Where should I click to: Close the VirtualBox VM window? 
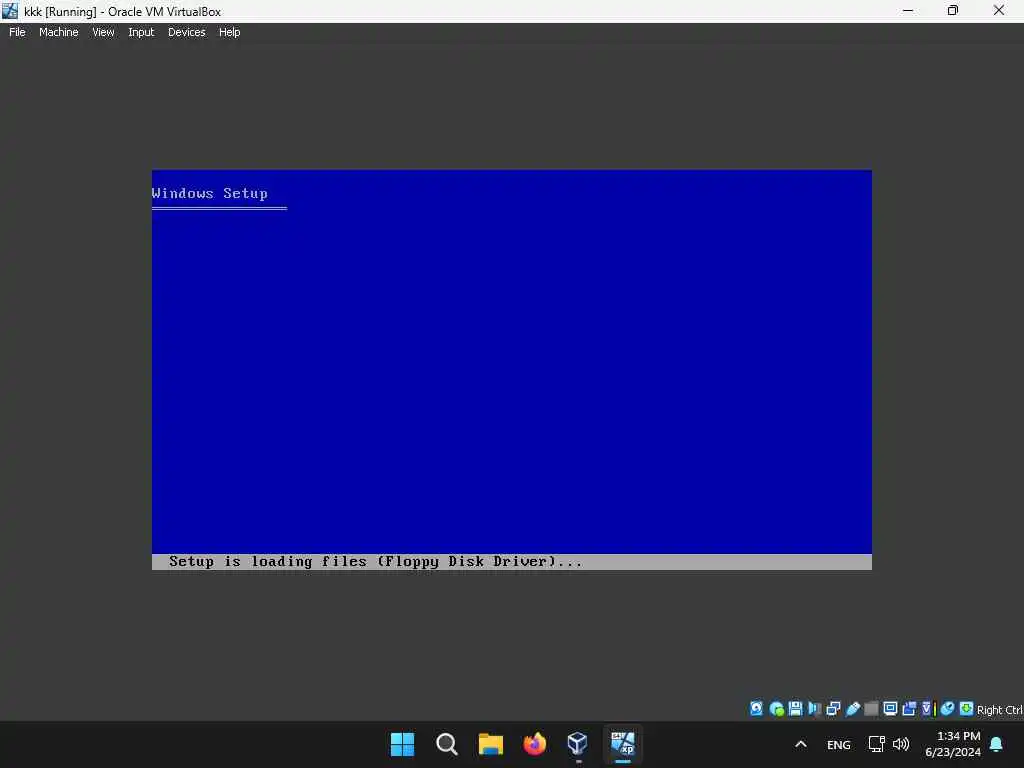coord(999,10)
